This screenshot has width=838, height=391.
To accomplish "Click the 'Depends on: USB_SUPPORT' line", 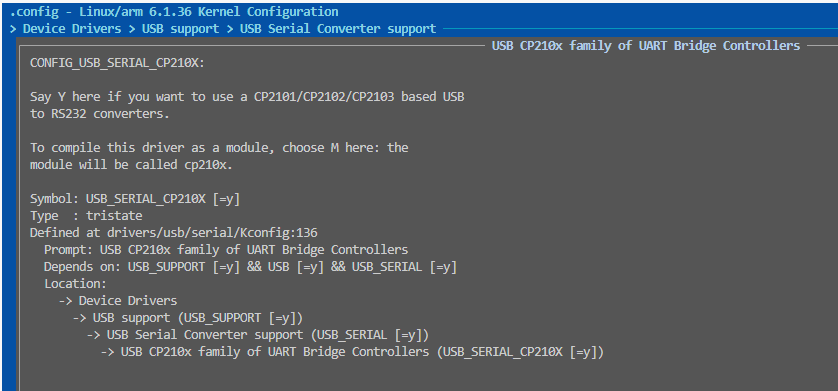I will tap(250, 267).
